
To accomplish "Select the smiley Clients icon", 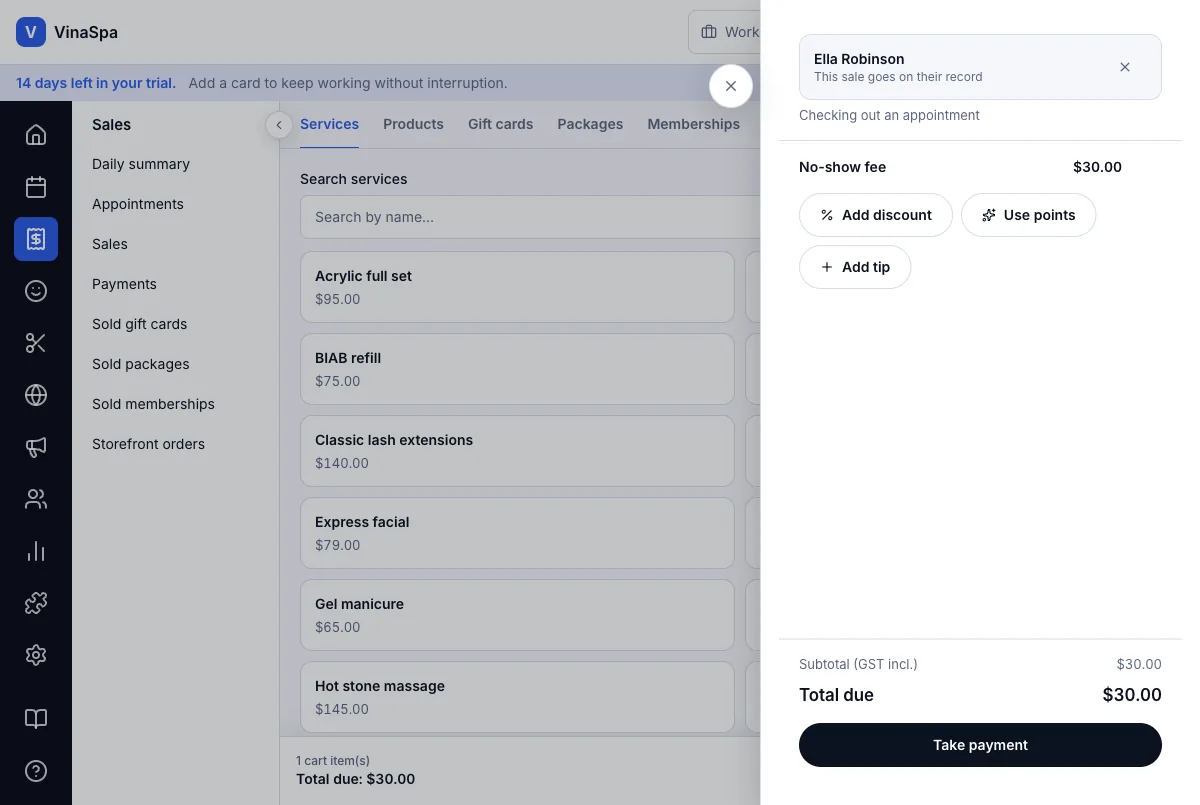I will tap(36, 291).
